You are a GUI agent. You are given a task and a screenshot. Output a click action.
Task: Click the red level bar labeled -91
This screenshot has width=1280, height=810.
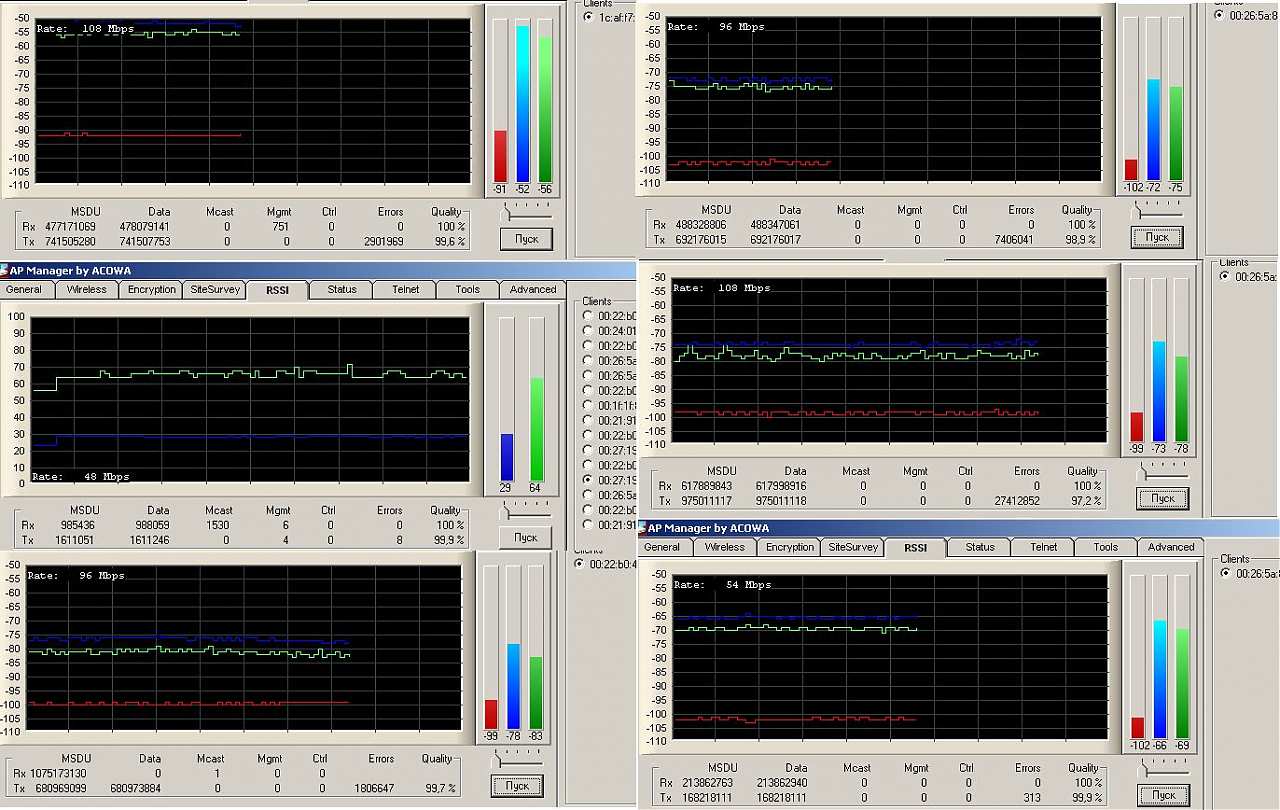click(500, 156)
